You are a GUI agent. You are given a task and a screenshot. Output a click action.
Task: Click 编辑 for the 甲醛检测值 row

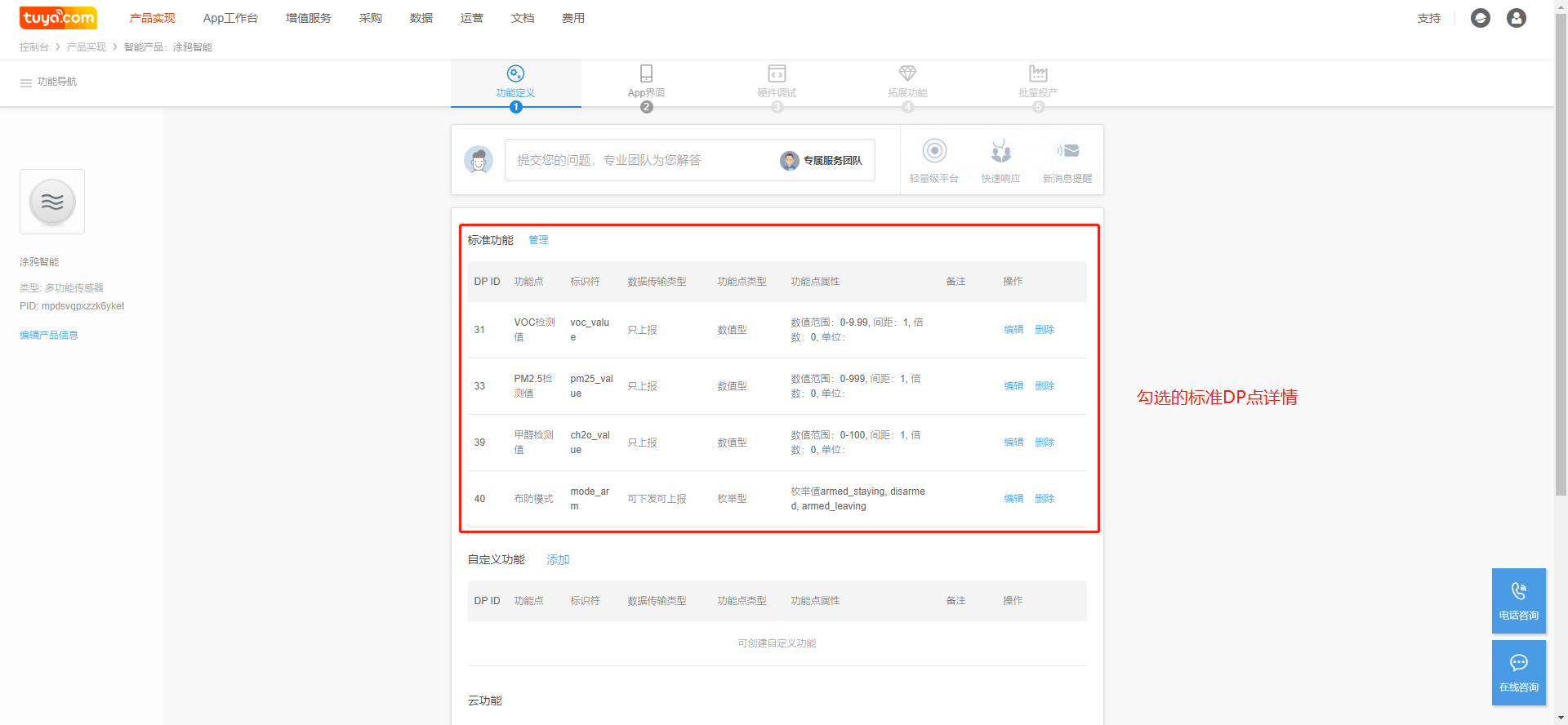pyautogui.click(x=1013, y=443)
